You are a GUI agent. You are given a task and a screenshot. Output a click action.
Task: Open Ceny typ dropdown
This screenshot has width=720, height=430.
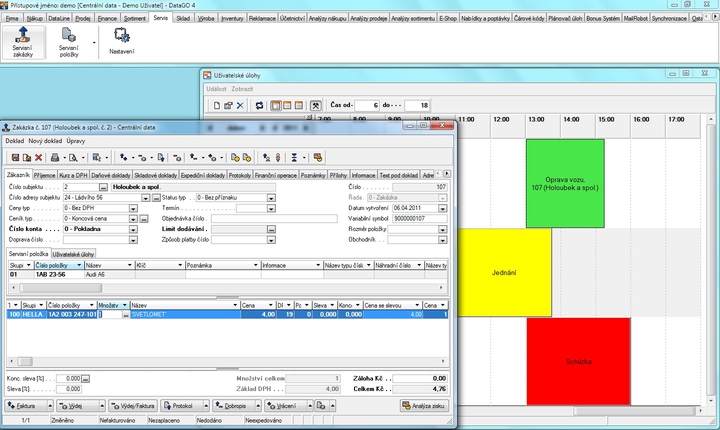click(x=133, y=209)
